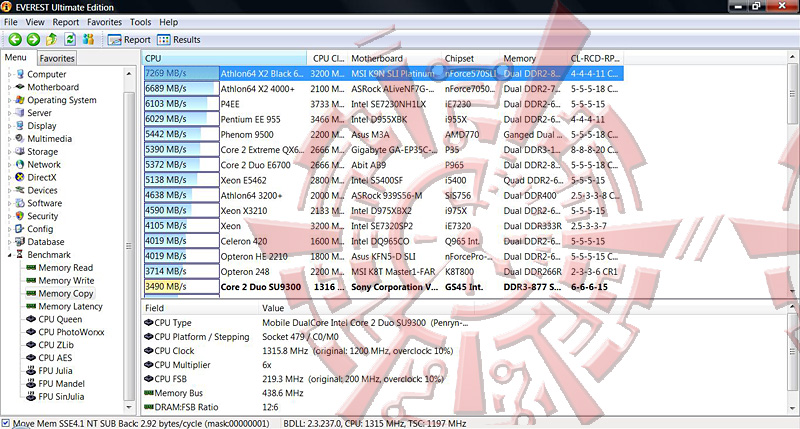The width and height of the screenshot is (800, 429).
Task: Sort by the Chipset column header
Action: (471, 58)
